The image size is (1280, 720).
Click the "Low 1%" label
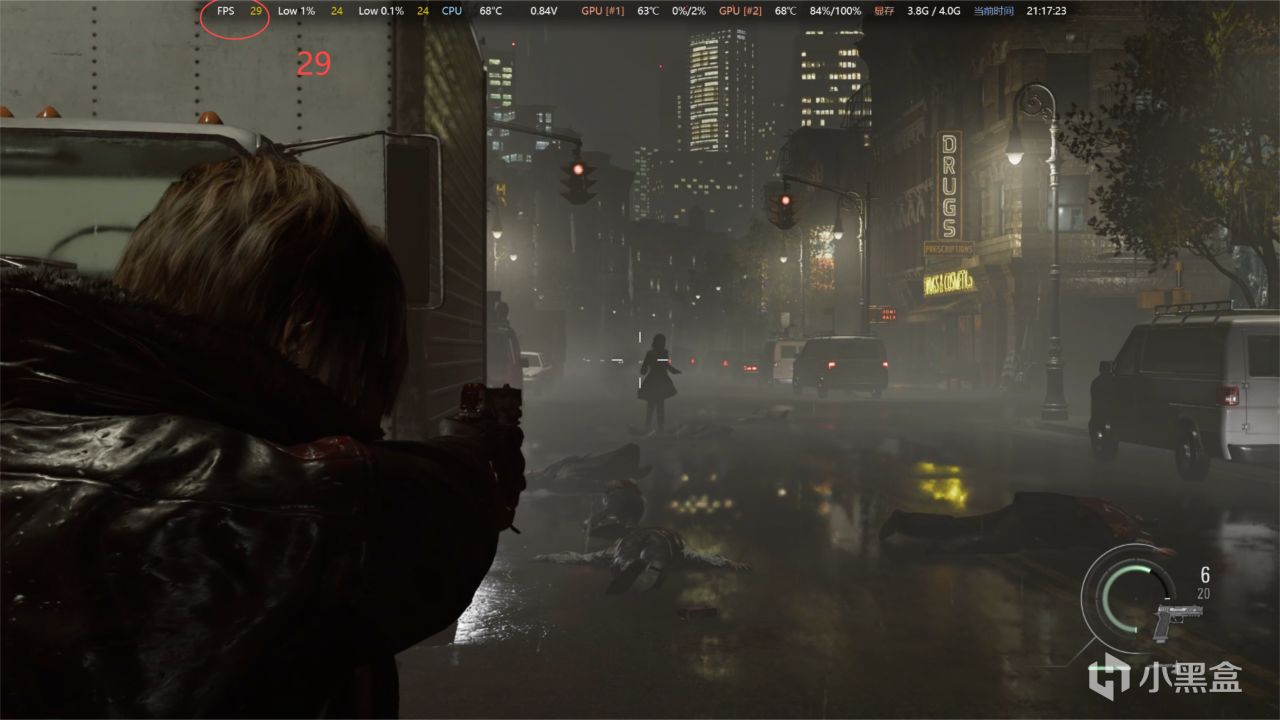(x=296, y=11)
